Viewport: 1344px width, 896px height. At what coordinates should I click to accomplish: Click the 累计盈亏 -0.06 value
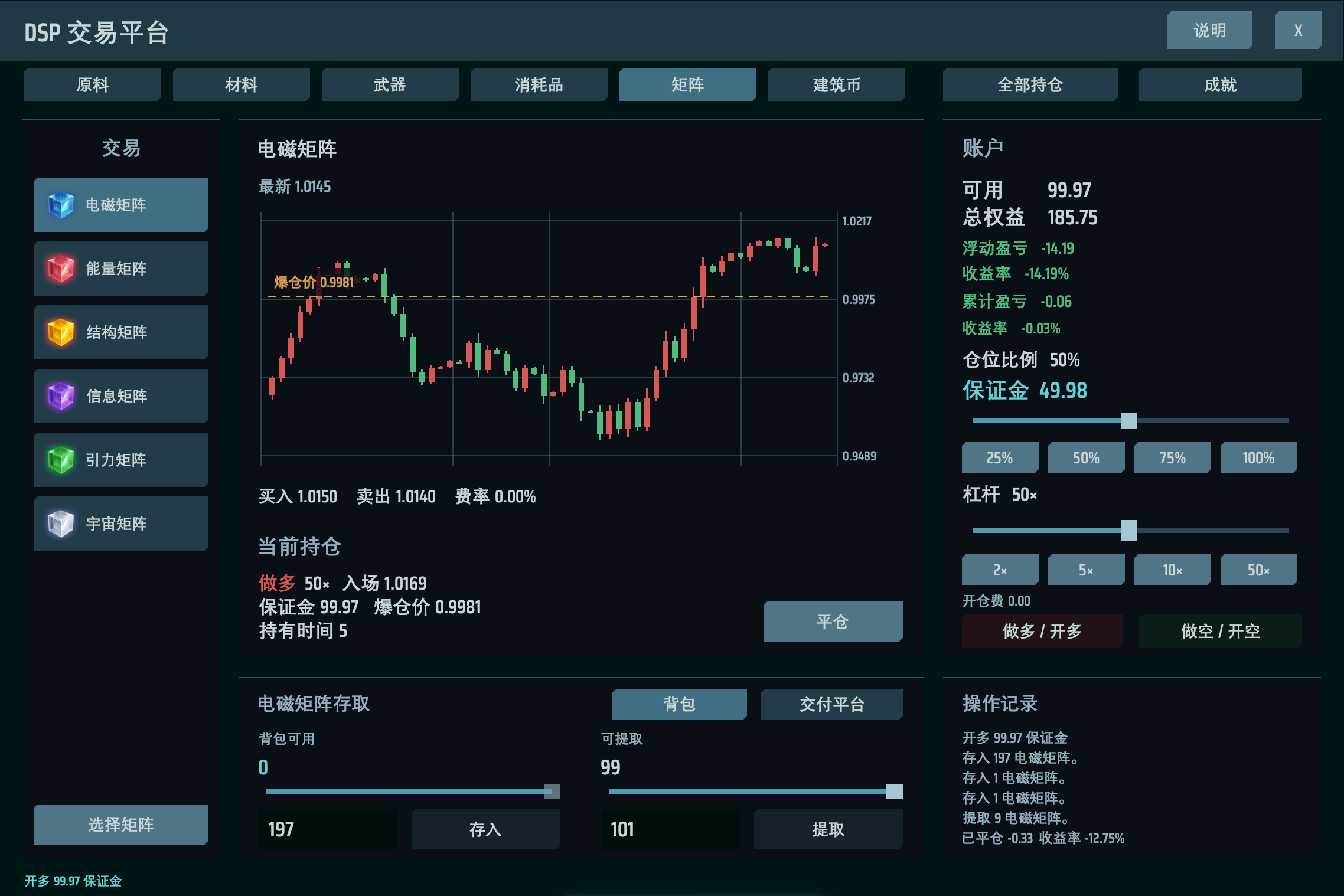pyautogui.click(x=1017, y=302)
